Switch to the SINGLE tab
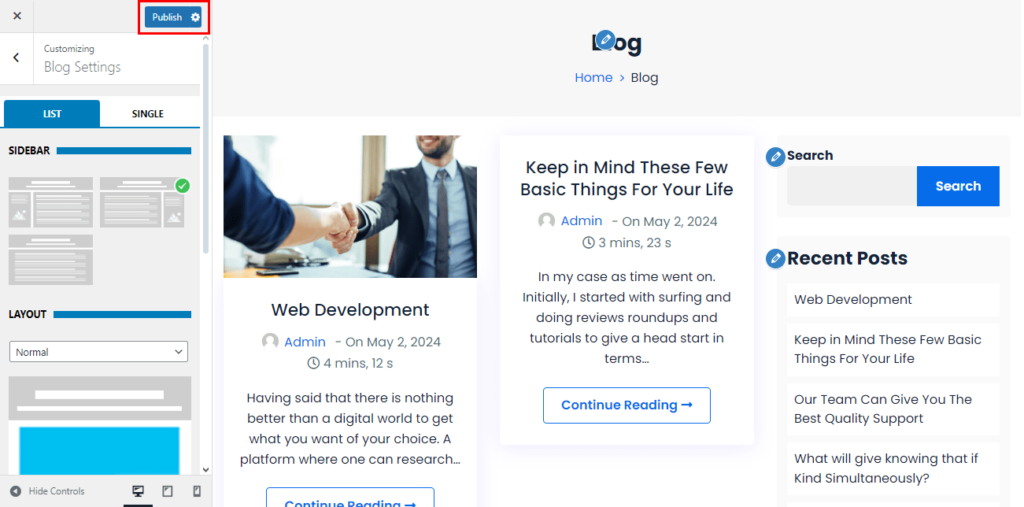 [148, 114]
